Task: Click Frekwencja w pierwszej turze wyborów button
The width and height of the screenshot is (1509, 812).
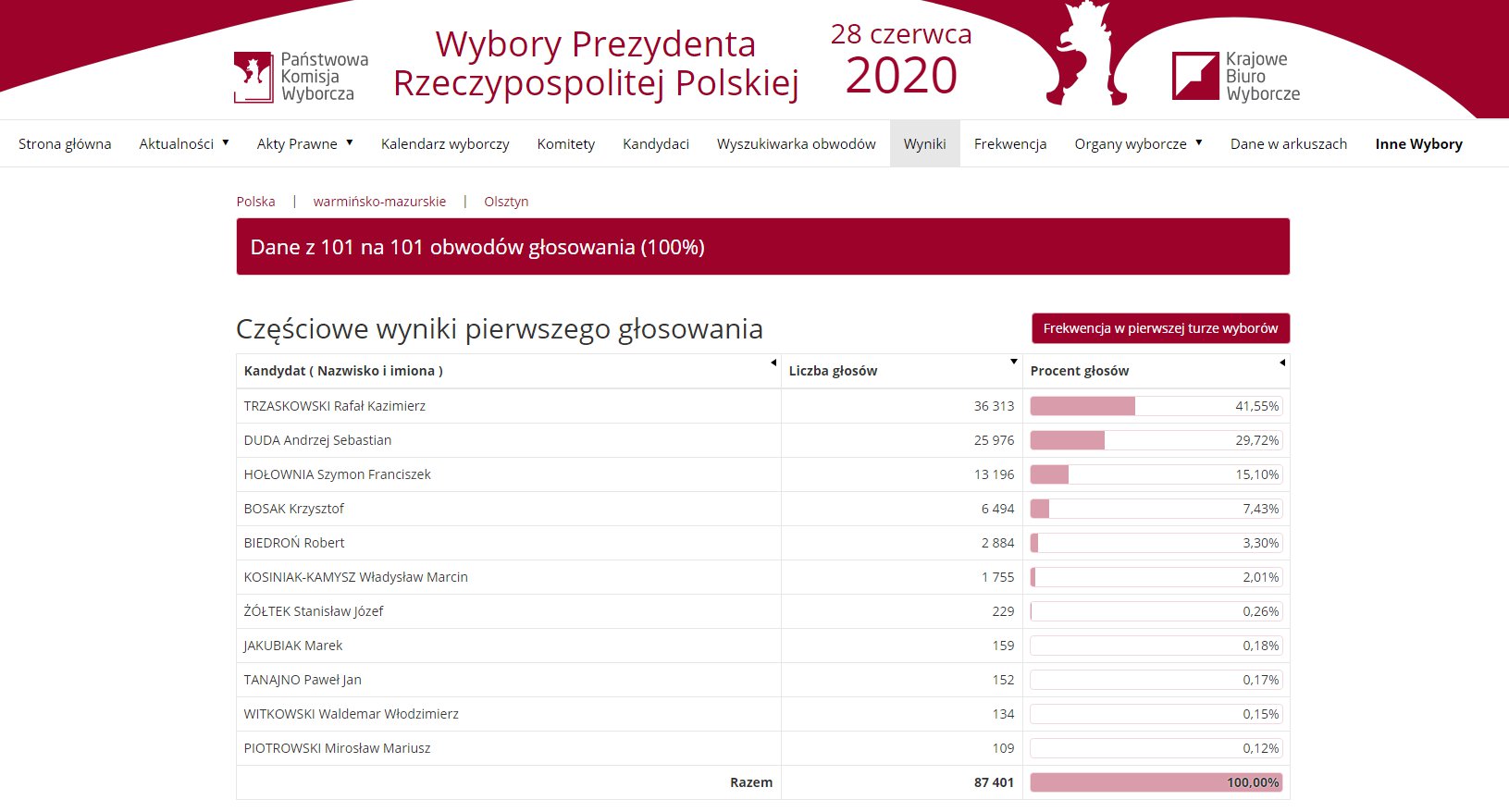Action: point(1160,328)
